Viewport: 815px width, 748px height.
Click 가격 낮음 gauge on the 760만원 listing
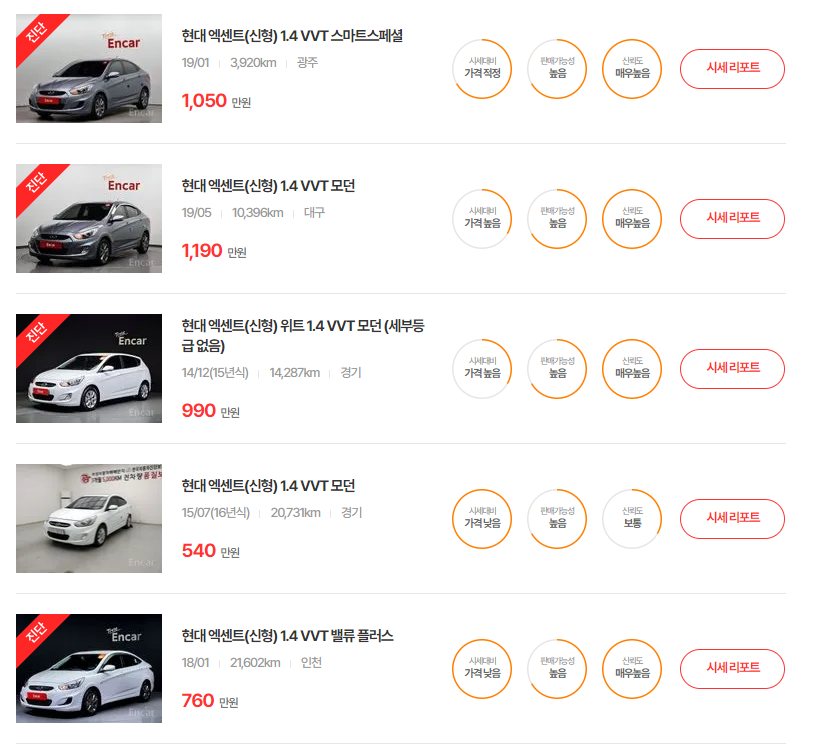coord(482,669)
